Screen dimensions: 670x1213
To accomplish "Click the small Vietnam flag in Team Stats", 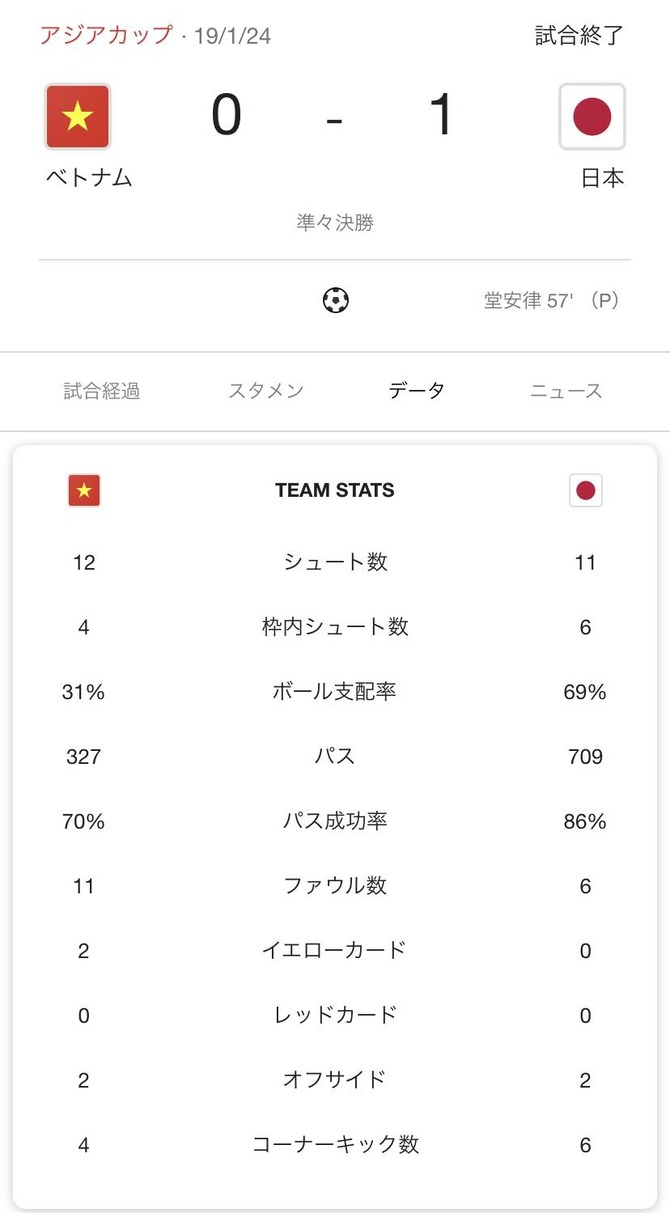I will (x=84, y=490).
